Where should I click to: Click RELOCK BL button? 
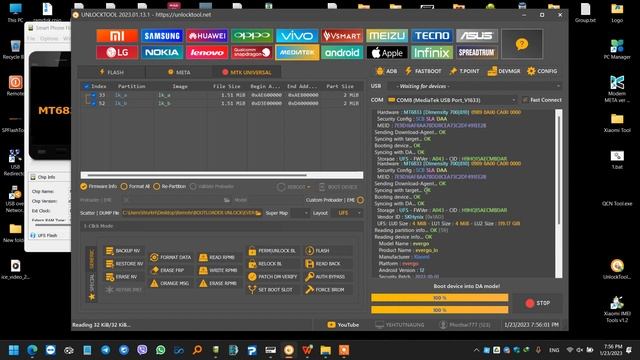[x=273, y=264]
